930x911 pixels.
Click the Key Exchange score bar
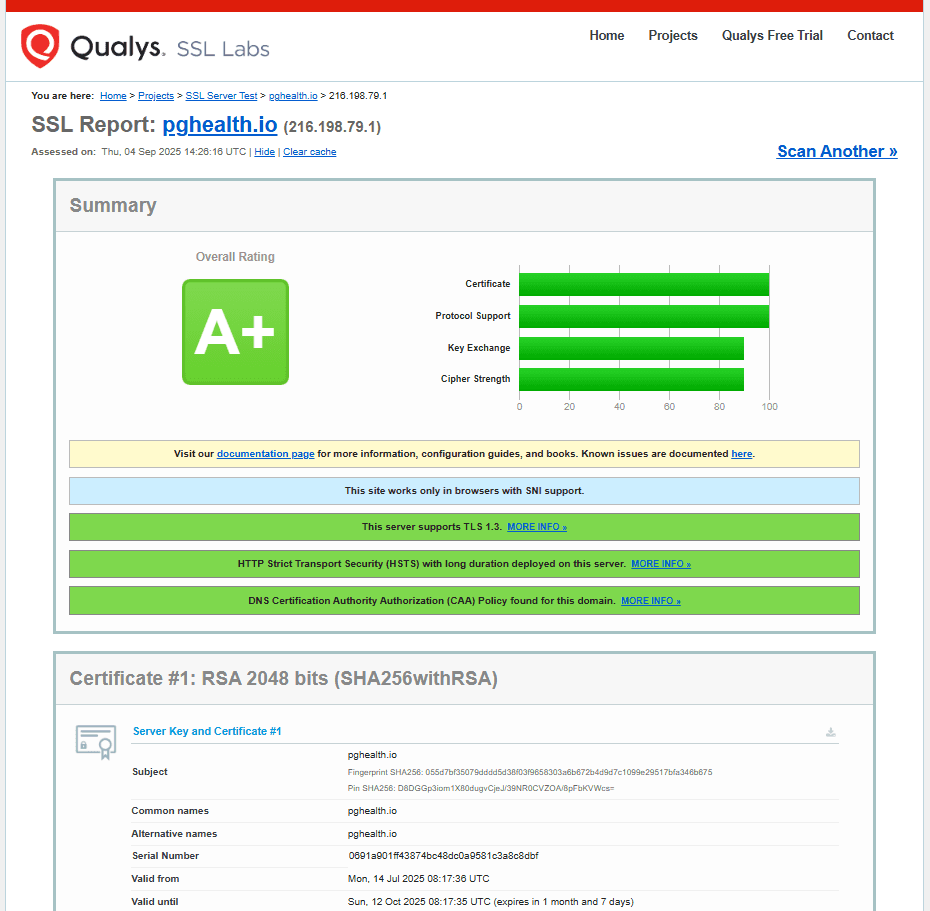(x=631, y=348)
